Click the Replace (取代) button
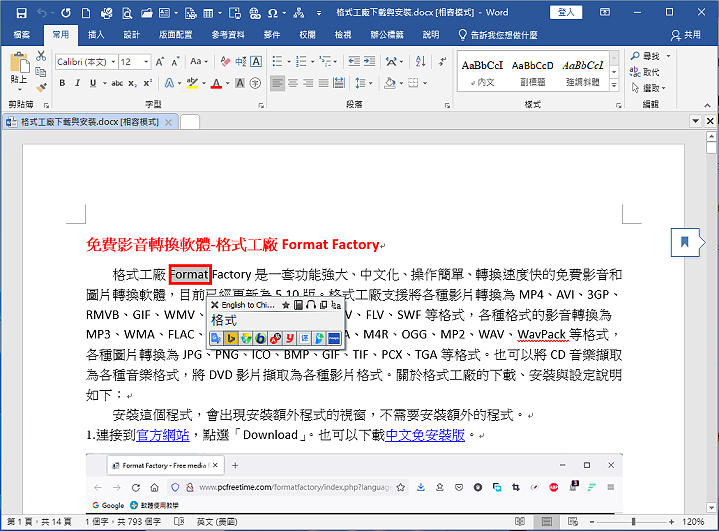719x531 pixels. coord(645,72)
